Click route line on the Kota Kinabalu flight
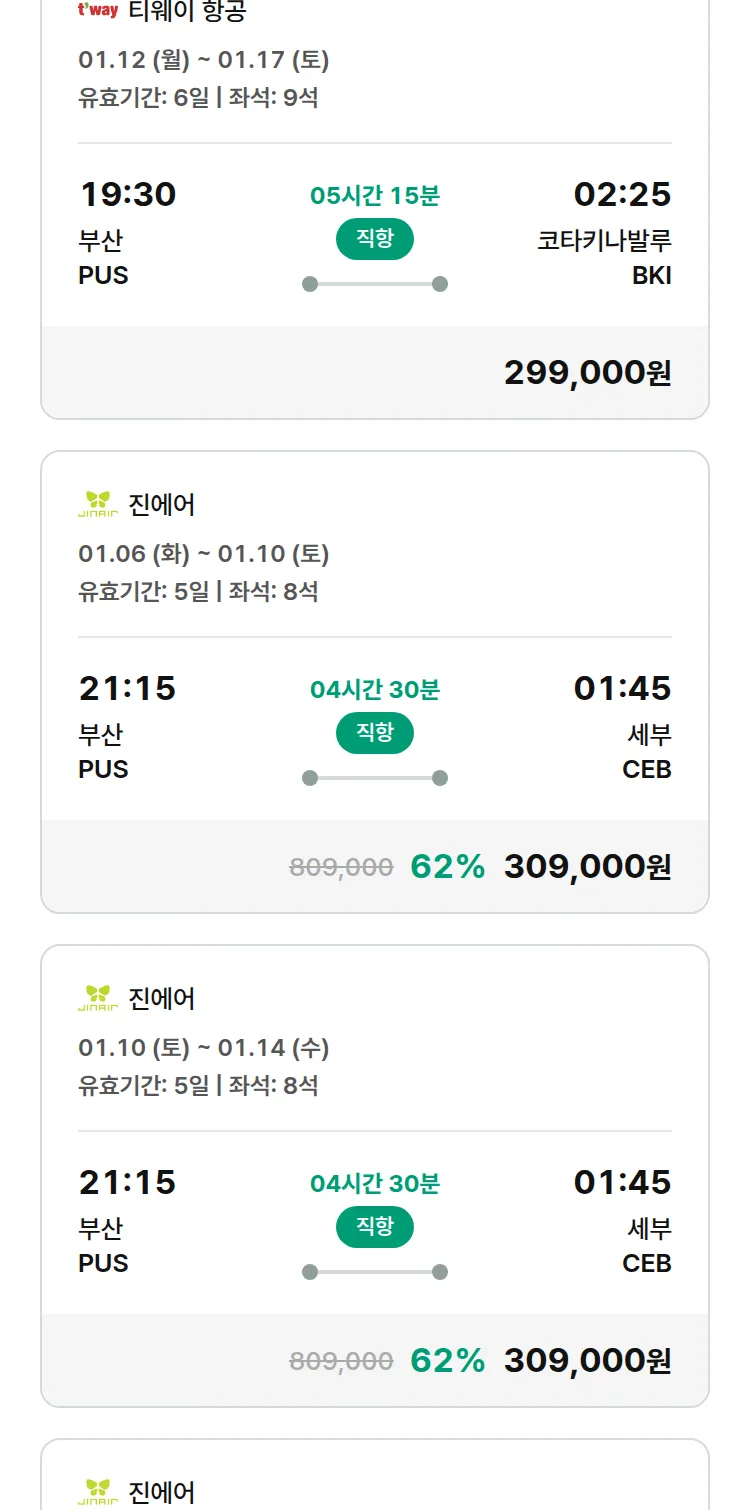 375,284
